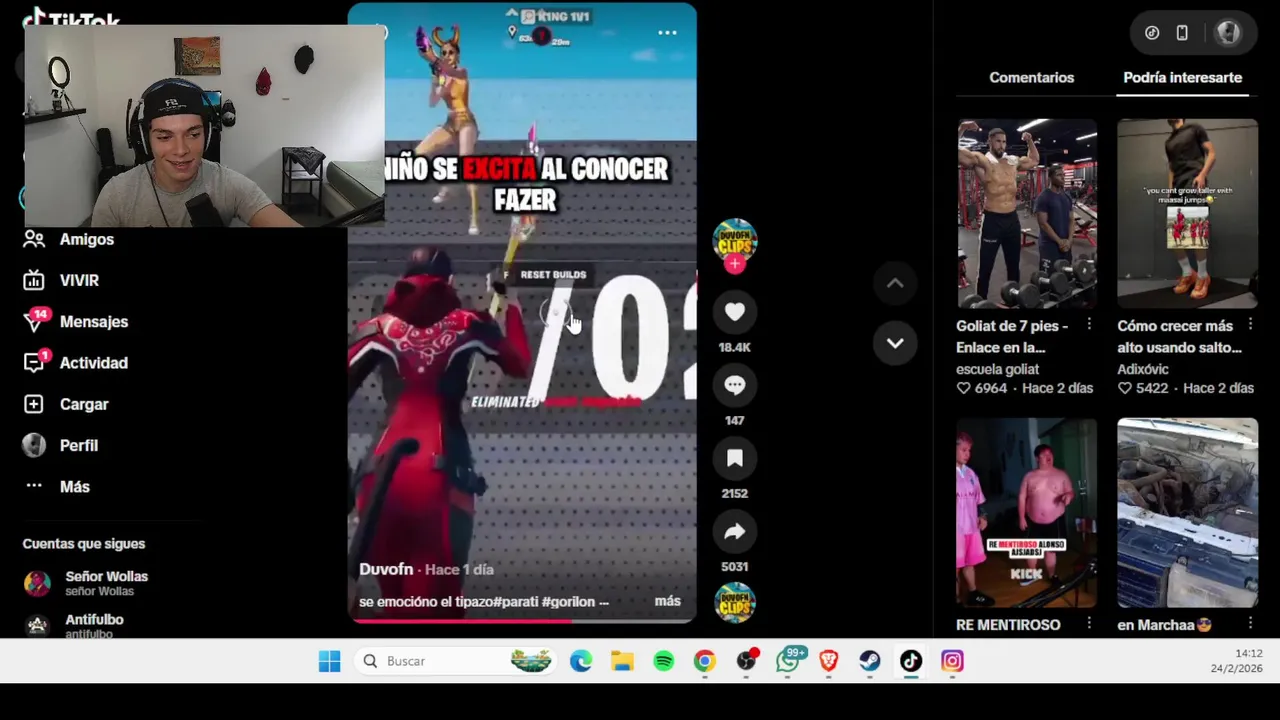Open File Explorer from the taskbar

(x=622, y=661)
